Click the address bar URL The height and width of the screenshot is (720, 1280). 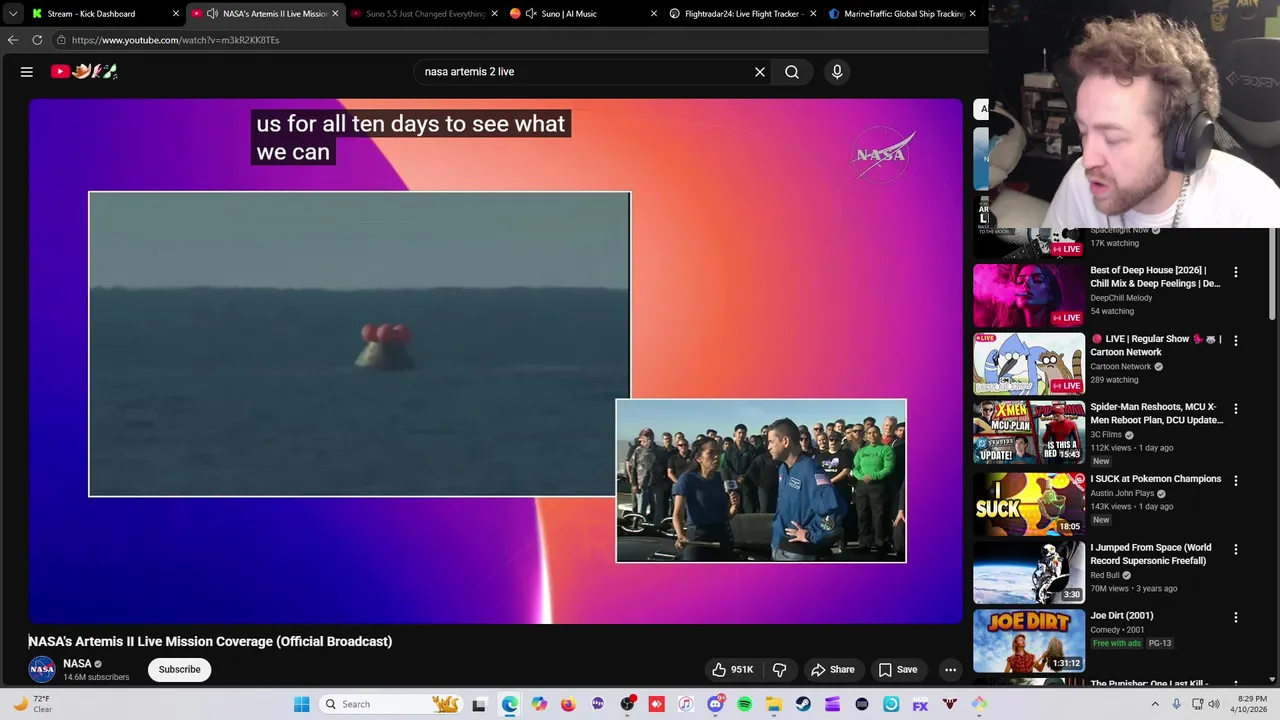point(175,40)
